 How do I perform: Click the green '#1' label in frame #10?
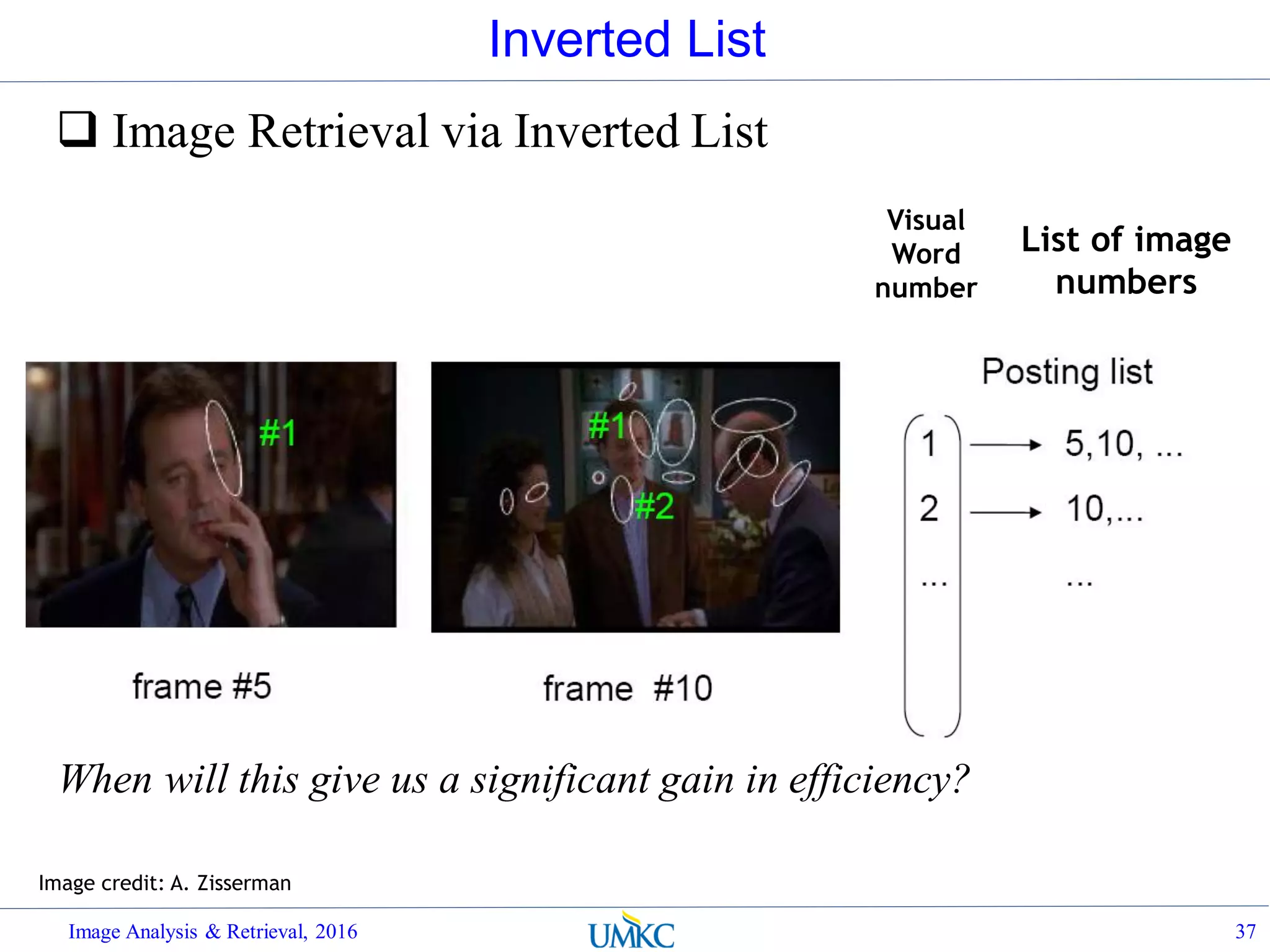click(x=607, y=426)
